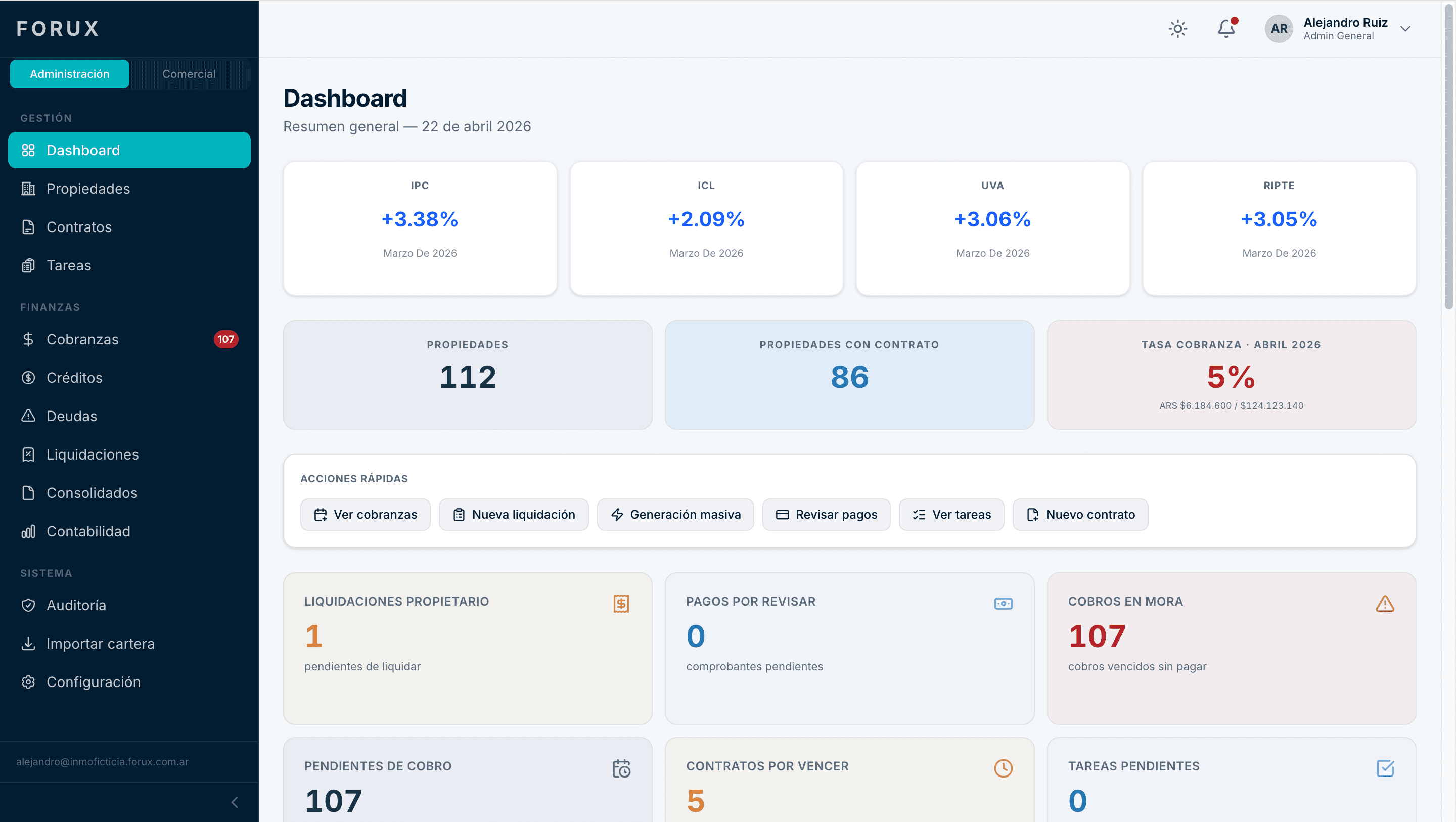Click the Propiedades building icon
The image size is (1456, 822).
28,189
